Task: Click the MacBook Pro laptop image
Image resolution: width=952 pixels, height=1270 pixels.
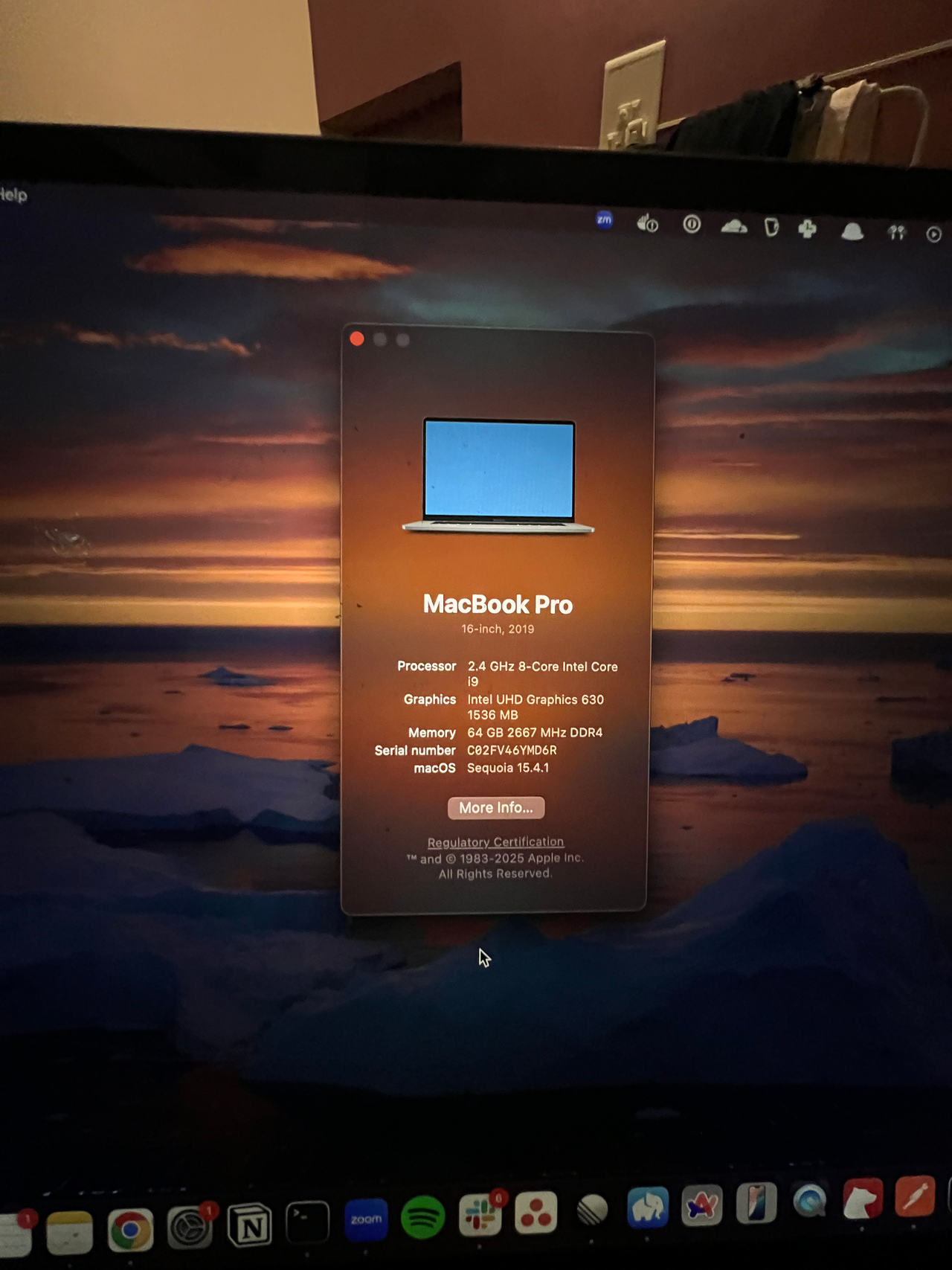Action: [498, 475]
